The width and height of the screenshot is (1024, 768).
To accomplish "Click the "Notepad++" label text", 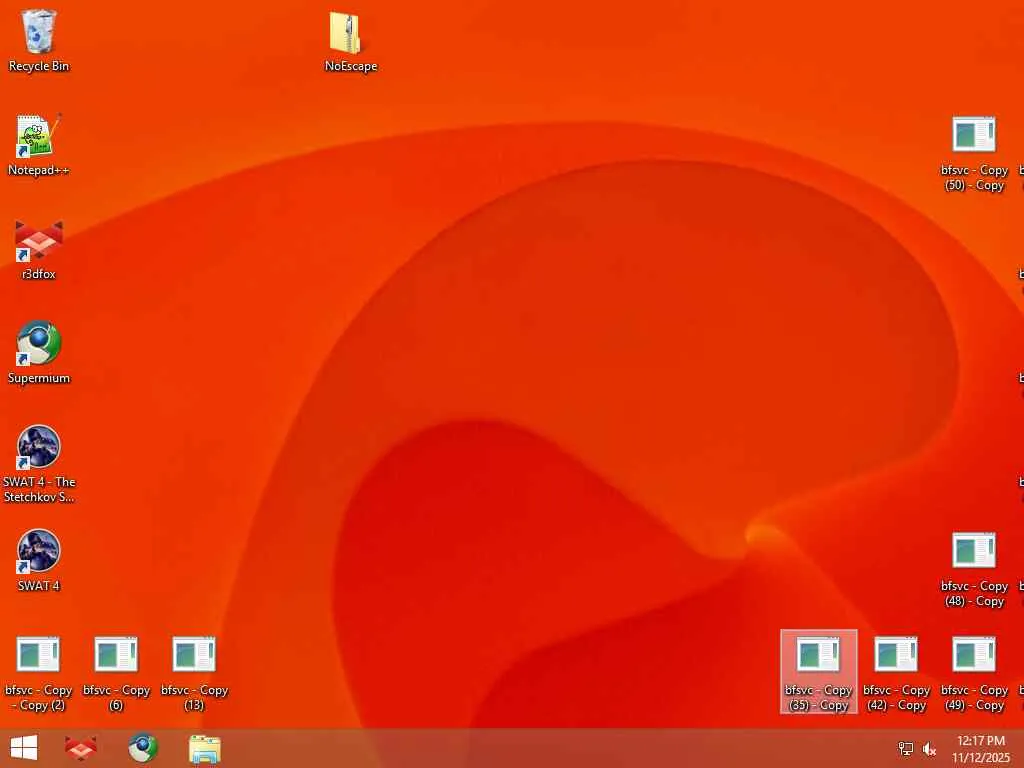I will click(39, 170).
